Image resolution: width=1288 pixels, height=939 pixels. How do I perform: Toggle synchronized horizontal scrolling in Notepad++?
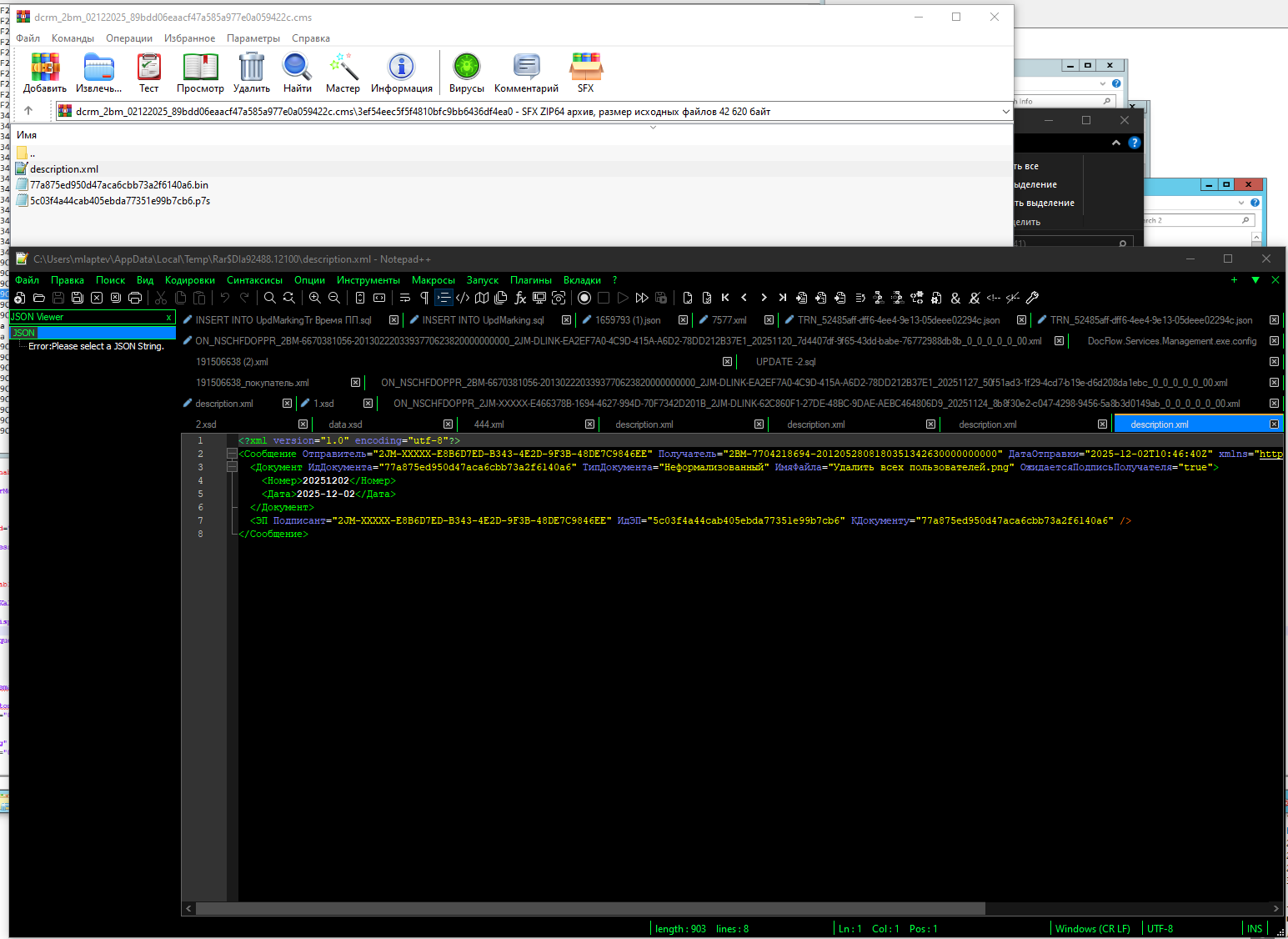click(x=379, y=298)
